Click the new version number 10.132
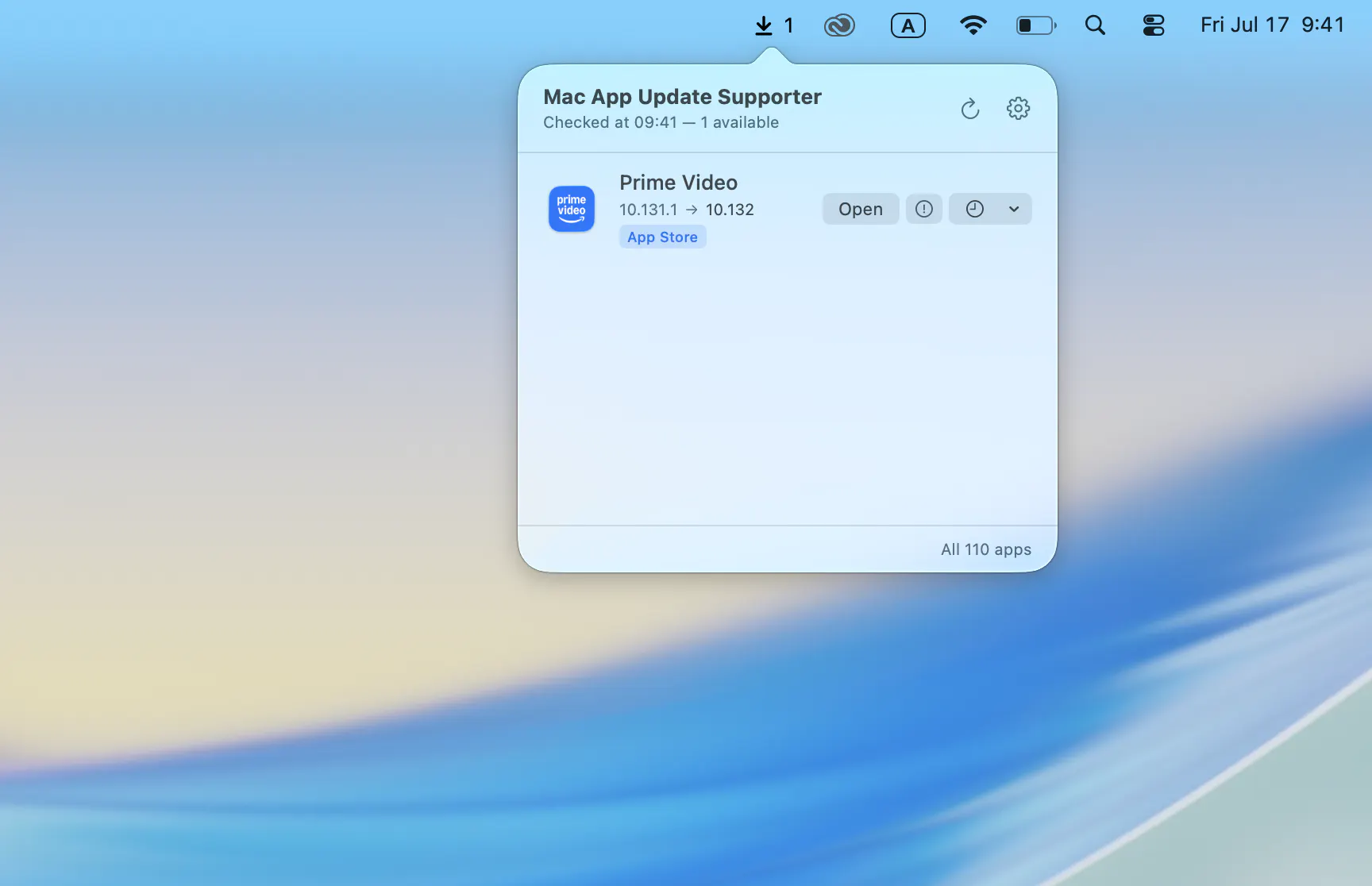Image resolution: width=1372 pixels, height=886 pixels. coord(730,210)
